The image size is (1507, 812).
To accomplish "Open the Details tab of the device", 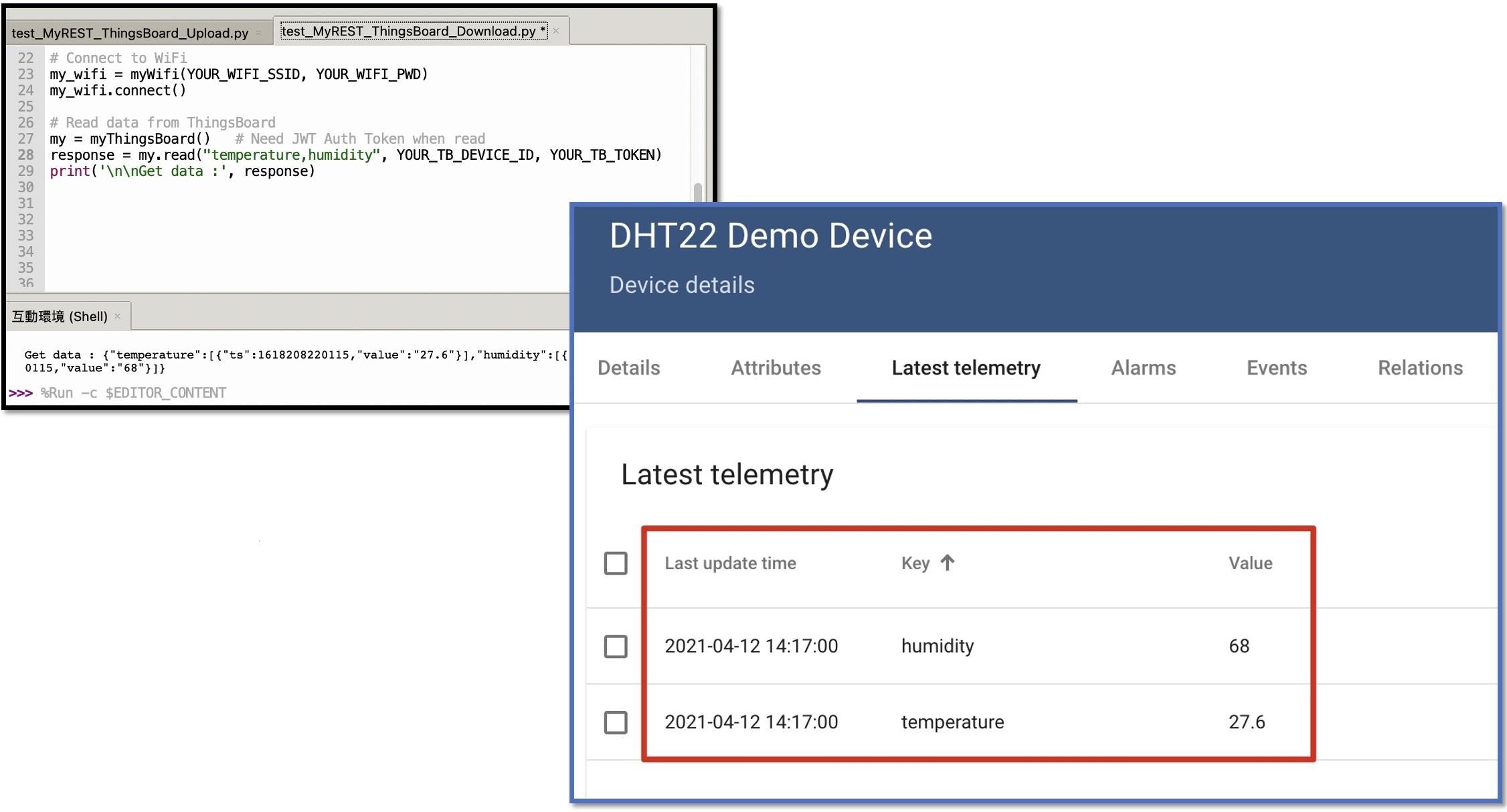I will (x=628, y=367).
